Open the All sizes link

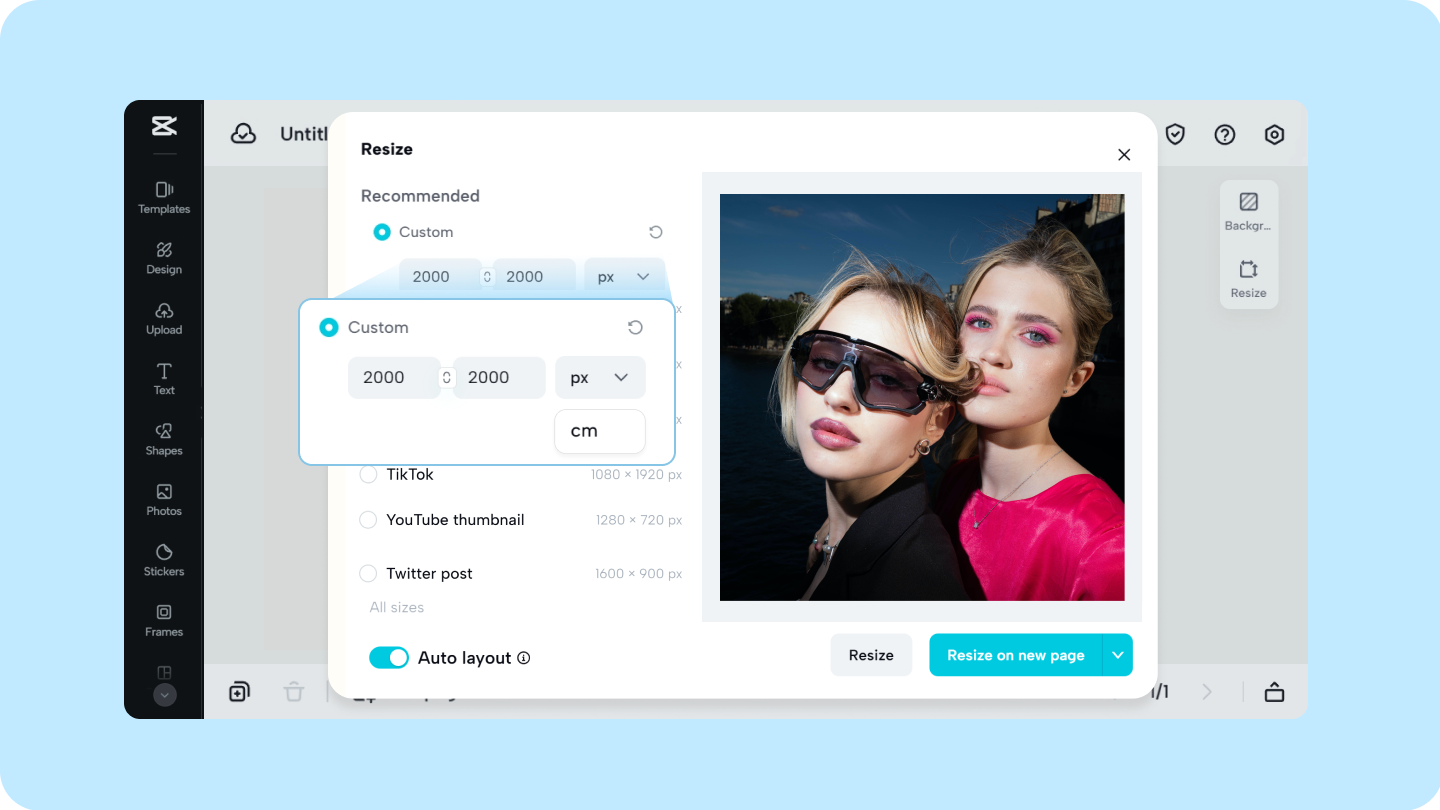(x=397, y=607)
